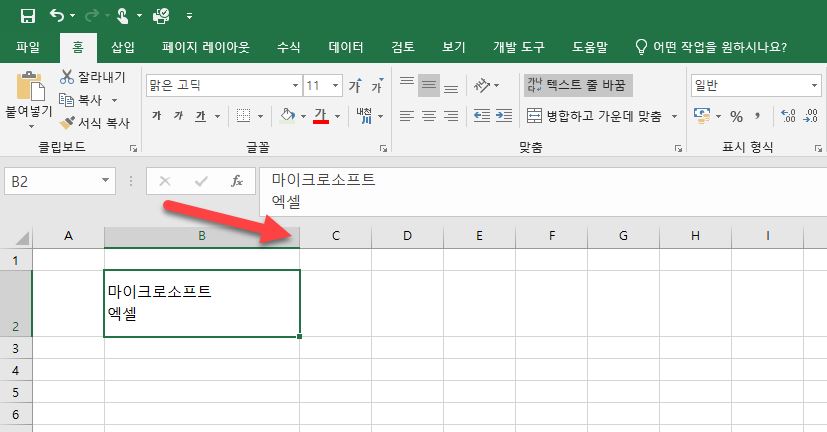Open the Customize Quick Access Toolbar arrow
Image resolution: width=827 pixels, height=432 pixels.
coord(189,16)
